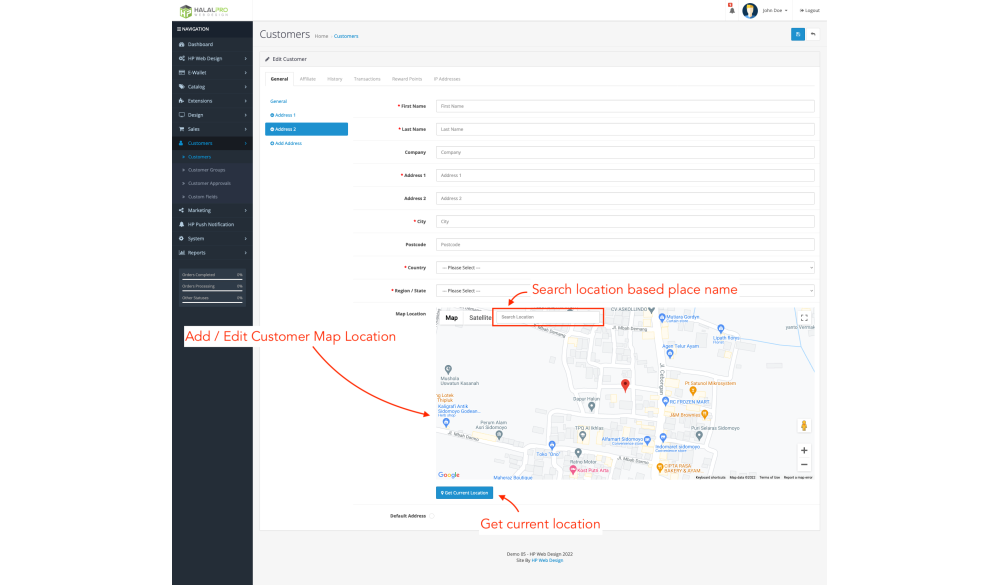Screen dimensions: 1000x585
Task: Click the Orders Completed progress bar
Action: pyautogui.click(x=212, y=277)
